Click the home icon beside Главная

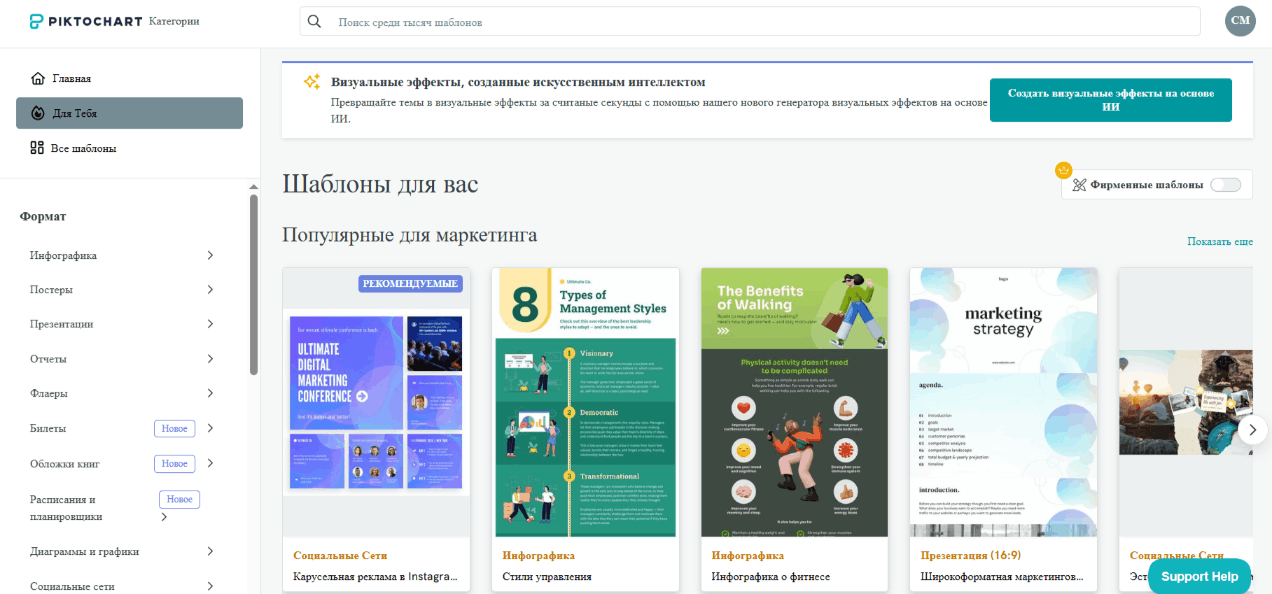pos(38,78)
